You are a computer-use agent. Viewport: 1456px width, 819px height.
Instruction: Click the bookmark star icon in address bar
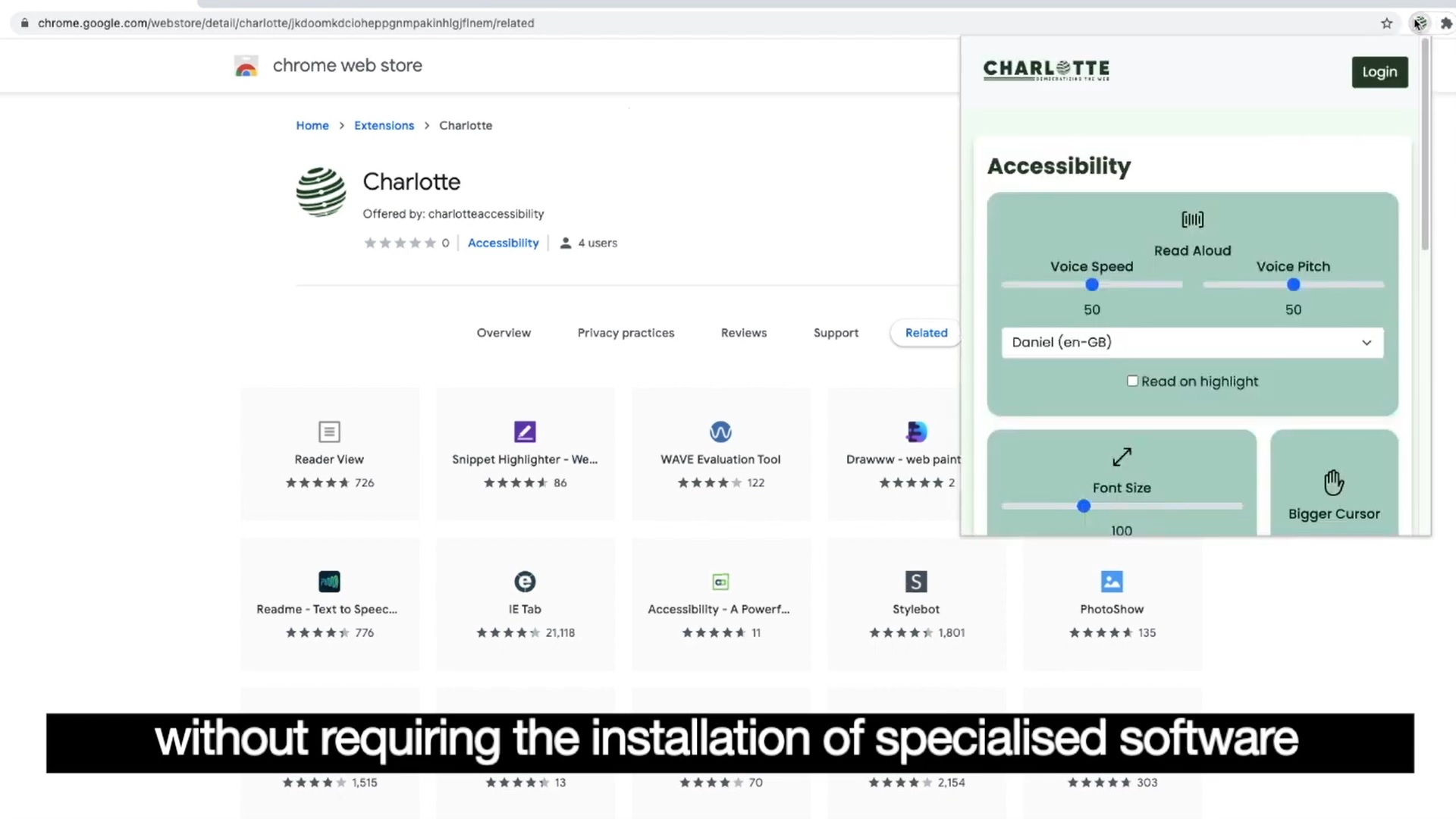[x=1386, y=23]
